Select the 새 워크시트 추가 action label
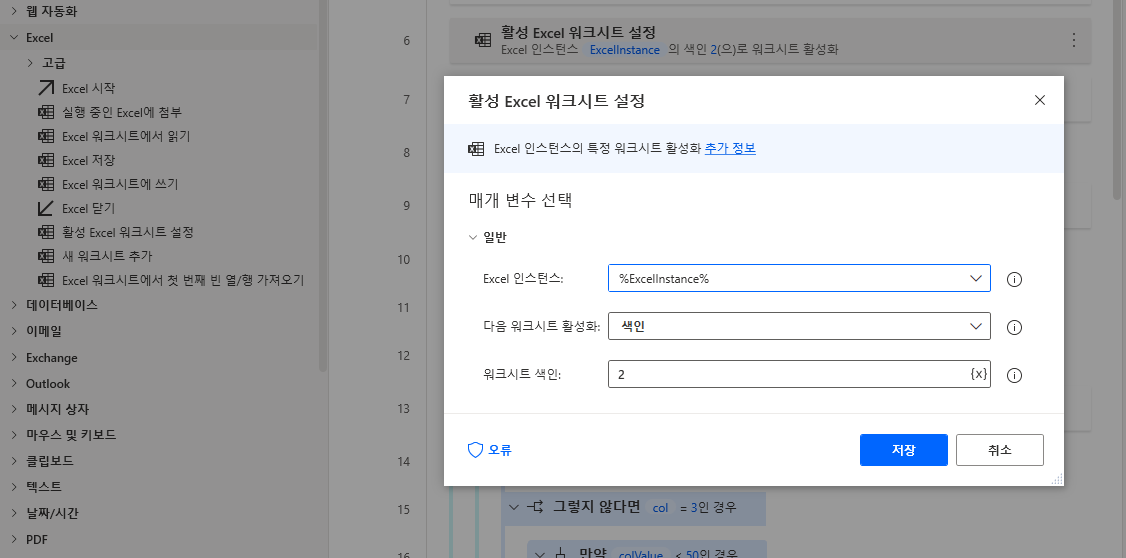The width and height of the screenshot is (1126, 558). coord(107,256)
